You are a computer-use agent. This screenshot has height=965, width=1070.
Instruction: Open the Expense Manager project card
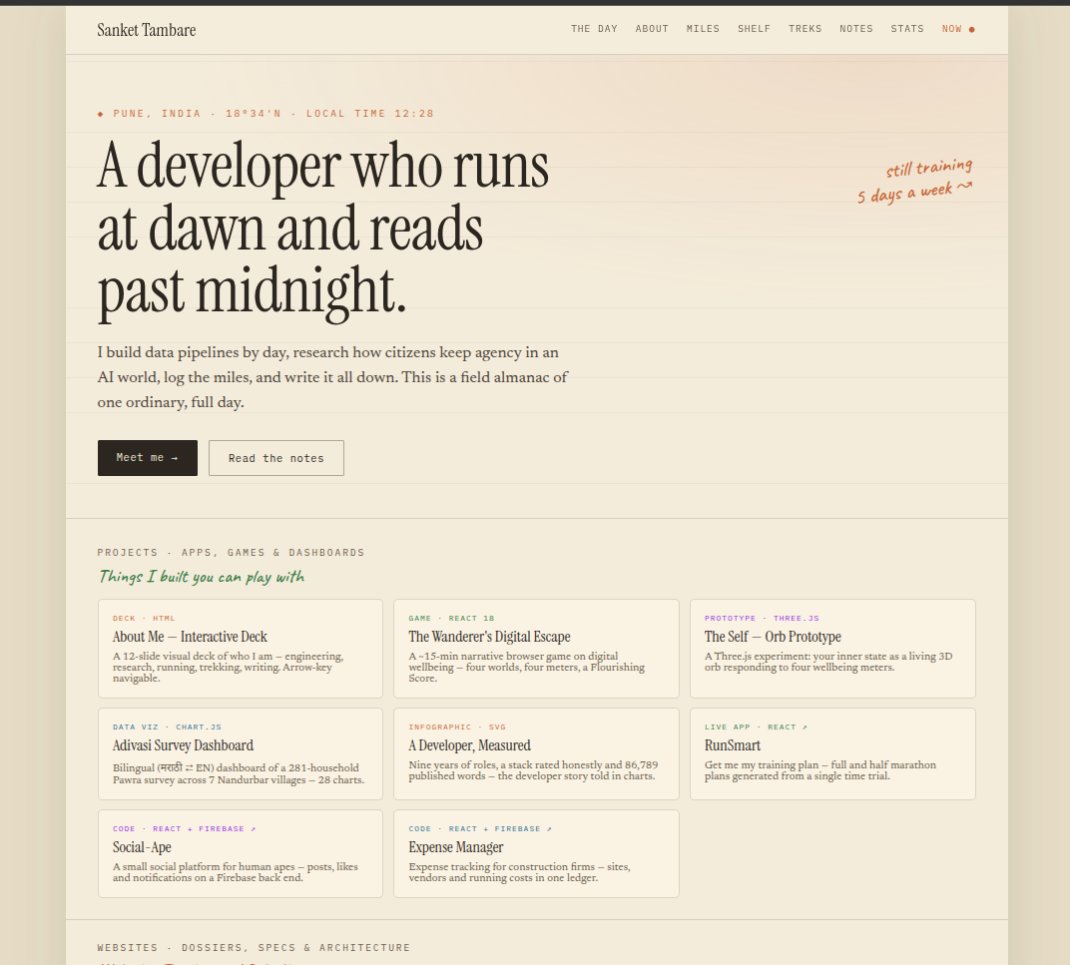click(x=536, y=854)
